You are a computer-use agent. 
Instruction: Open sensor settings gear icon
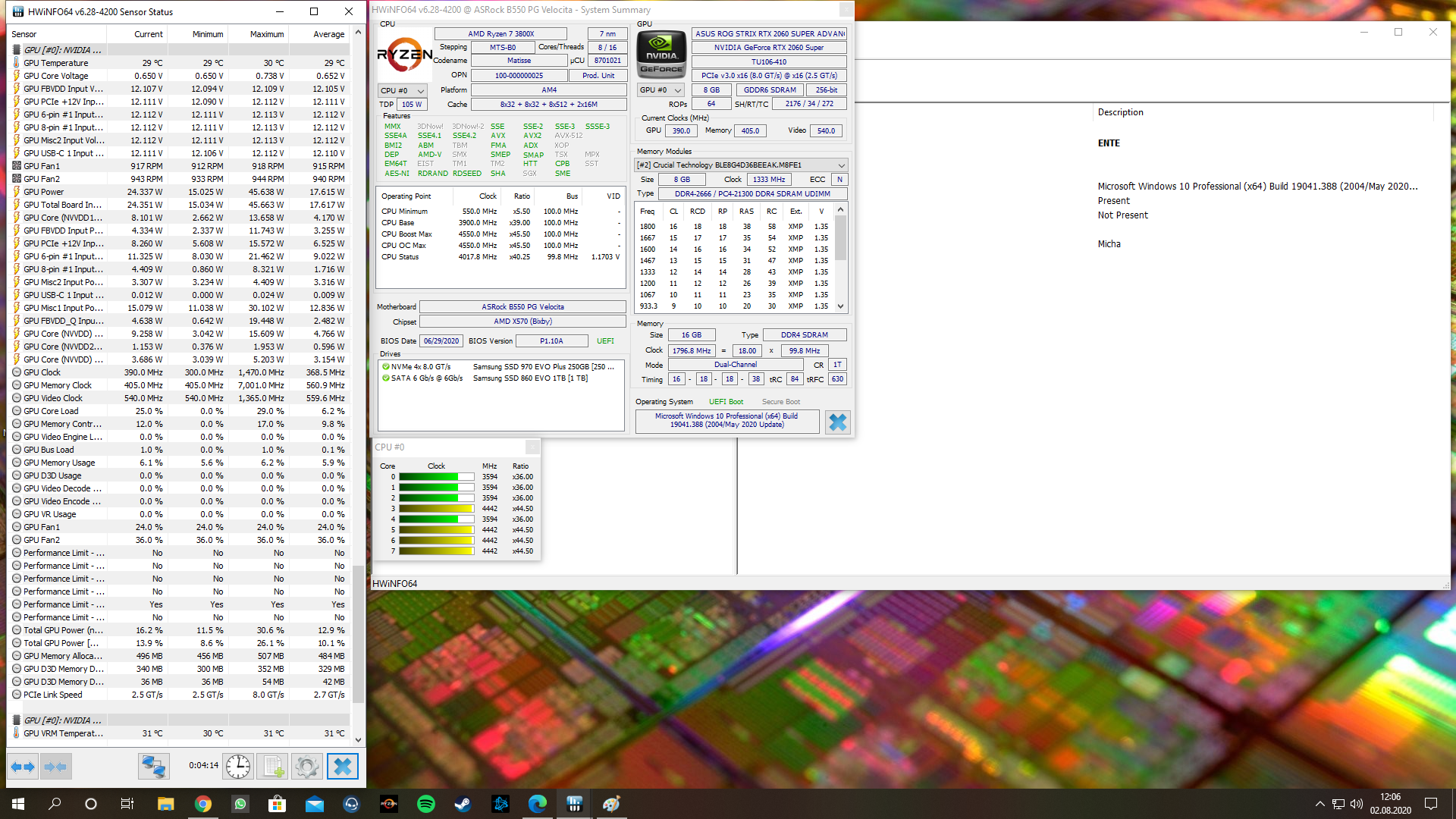point(307,767)
